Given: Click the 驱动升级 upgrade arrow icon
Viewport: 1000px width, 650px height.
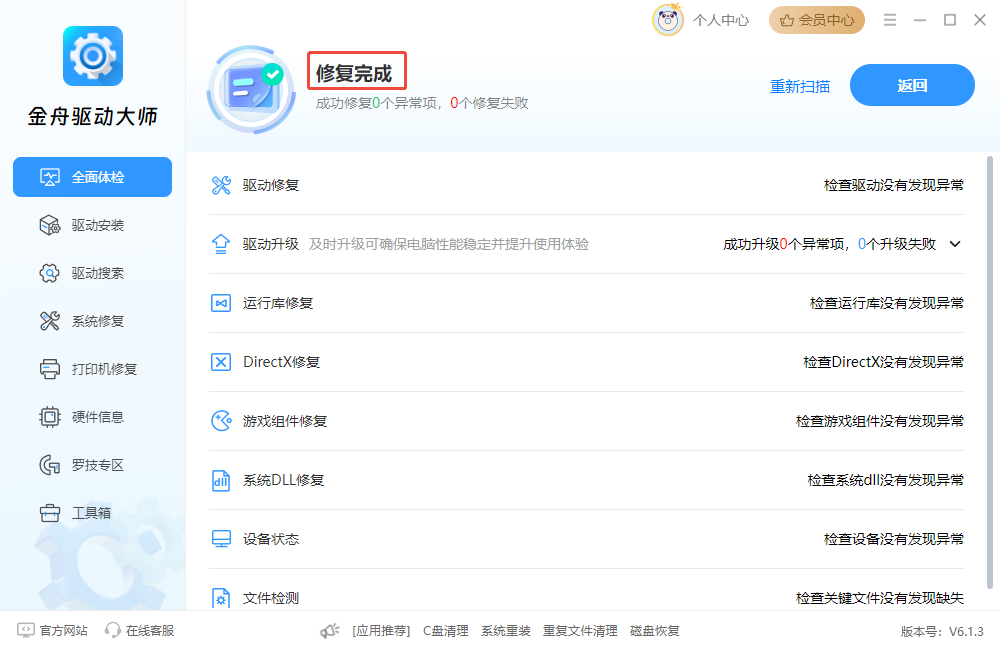Looking at the screenshot, I should tap(221, 244).
